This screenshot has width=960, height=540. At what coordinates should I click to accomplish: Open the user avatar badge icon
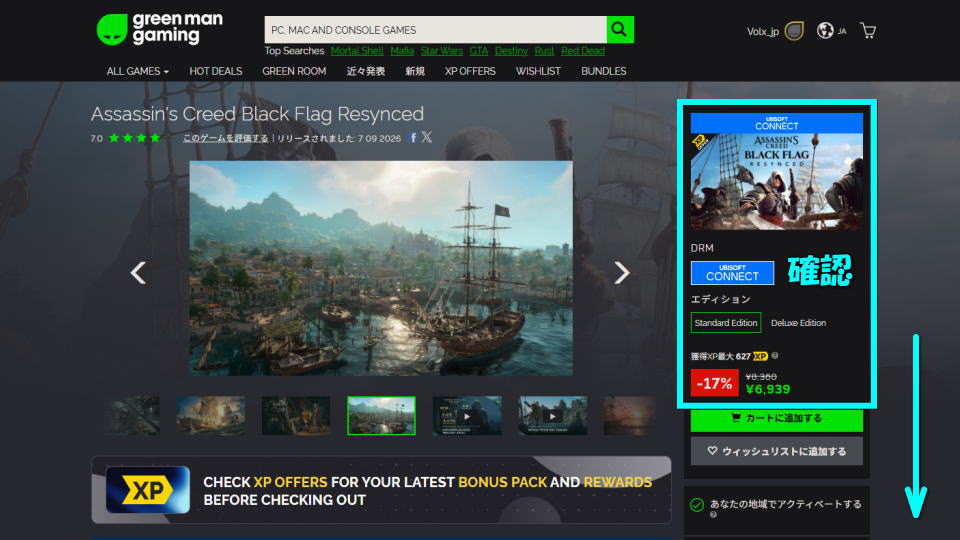pyautogui.click(x=793, y=31)
